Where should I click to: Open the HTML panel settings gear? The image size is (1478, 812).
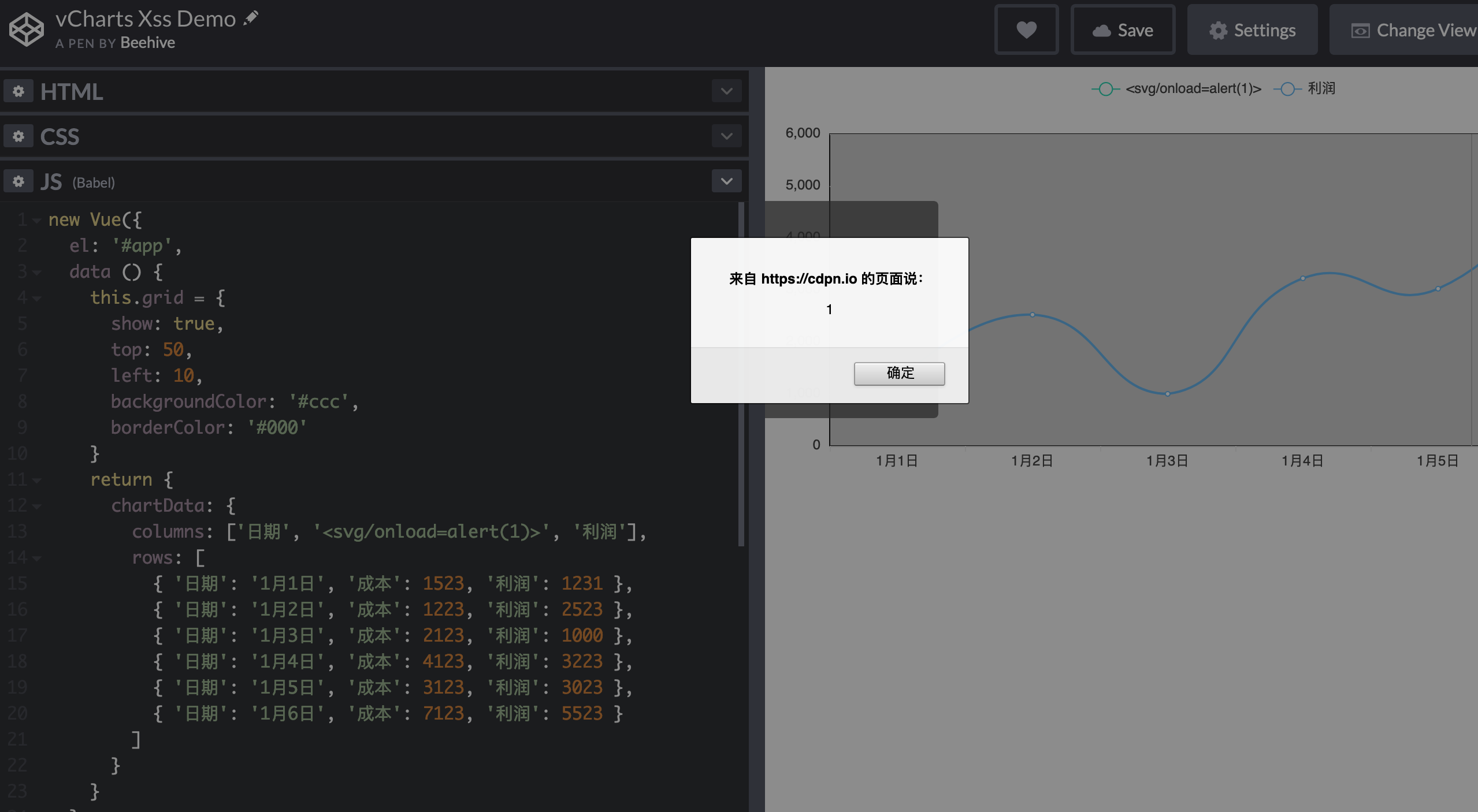[19, 91]
